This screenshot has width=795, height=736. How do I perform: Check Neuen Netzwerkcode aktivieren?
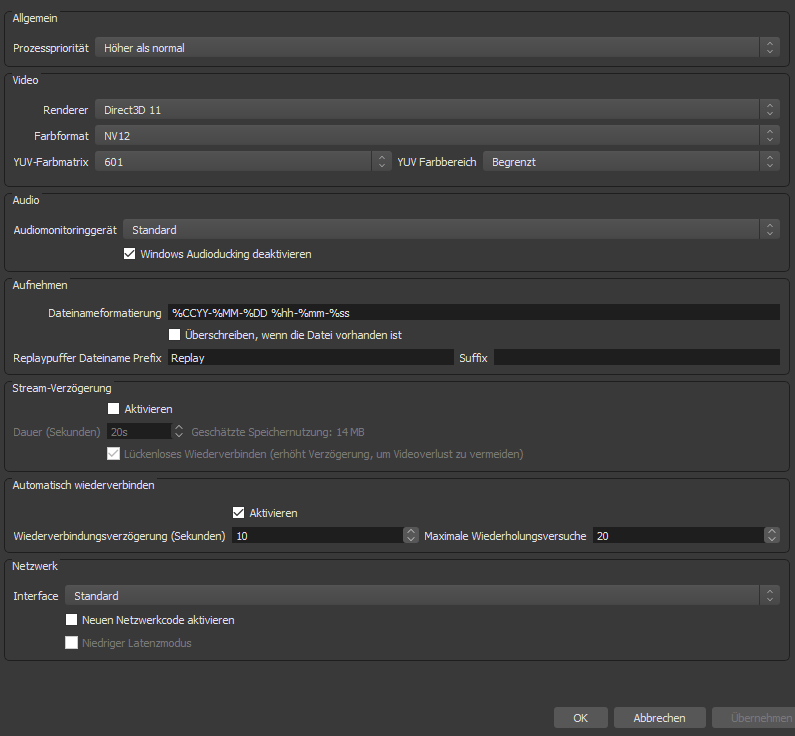[72, 620]
